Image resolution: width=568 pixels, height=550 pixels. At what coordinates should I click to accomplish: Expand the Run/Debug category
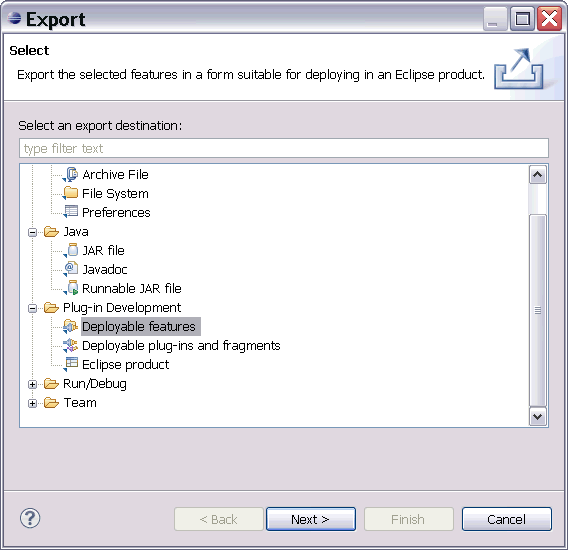click(x=32, y=384)
